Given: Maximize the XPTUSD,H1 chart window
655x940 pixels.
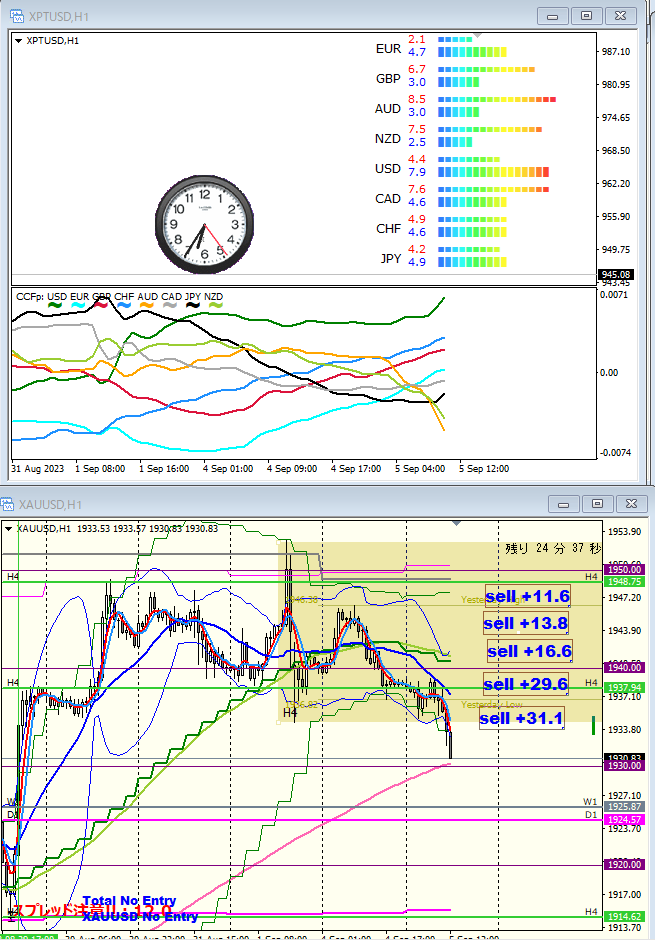Looking at the screenshot, I should pos(587,16).
